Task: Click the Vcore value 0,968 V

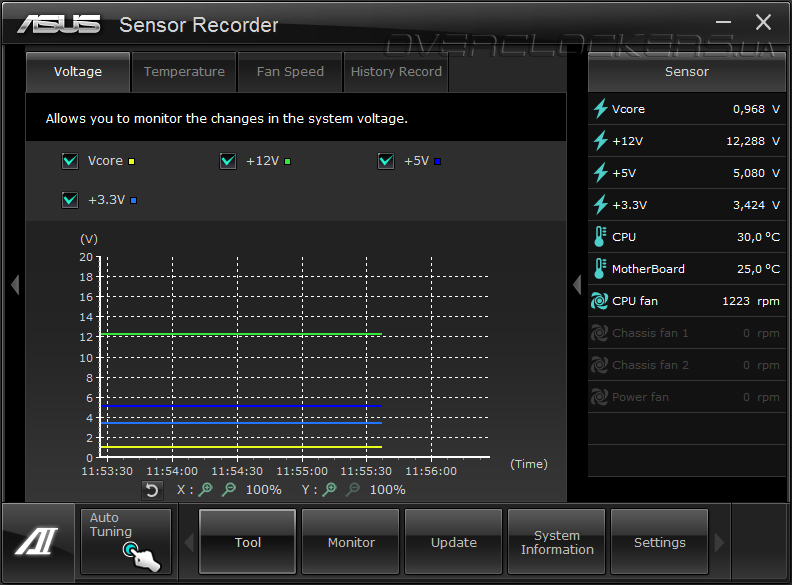Action: click(x=756, y=109)
